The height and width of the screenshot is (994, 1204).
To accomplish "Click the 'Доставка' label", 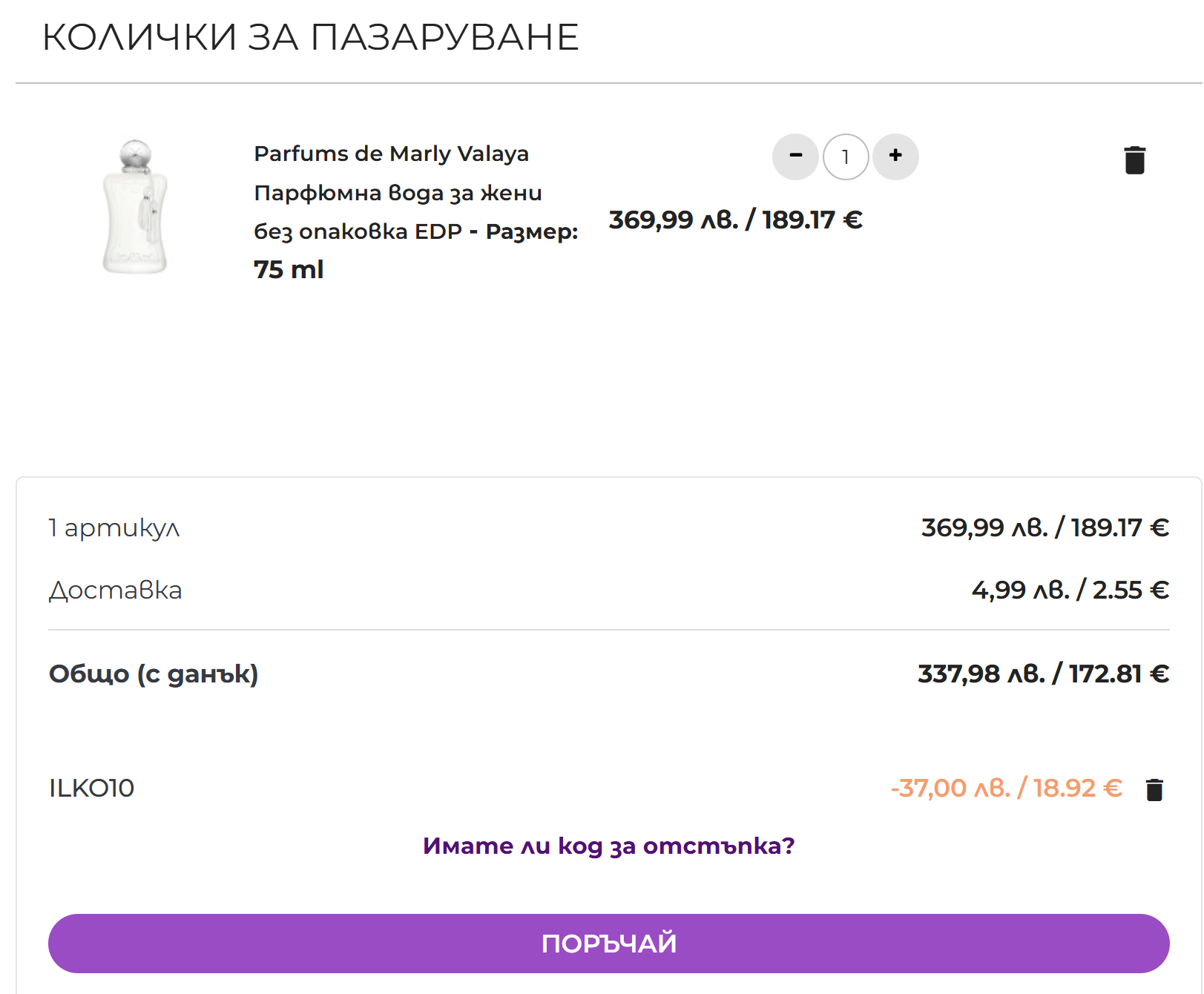I will coord(116,590).
